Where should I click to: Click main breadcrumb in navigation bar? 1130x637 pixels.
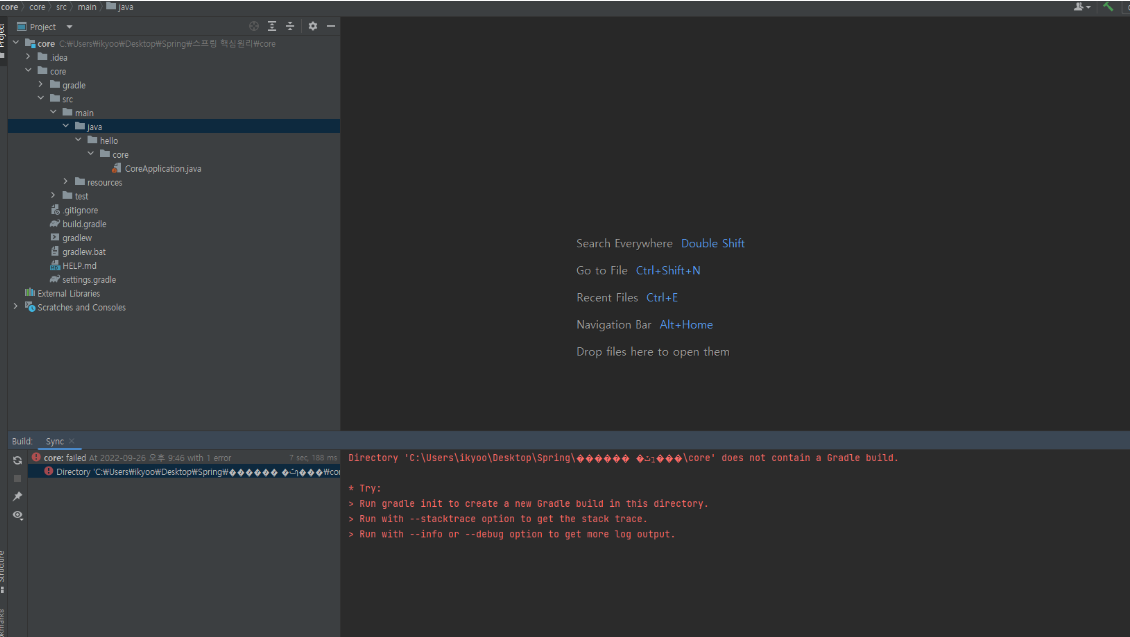tap(87, 6)
